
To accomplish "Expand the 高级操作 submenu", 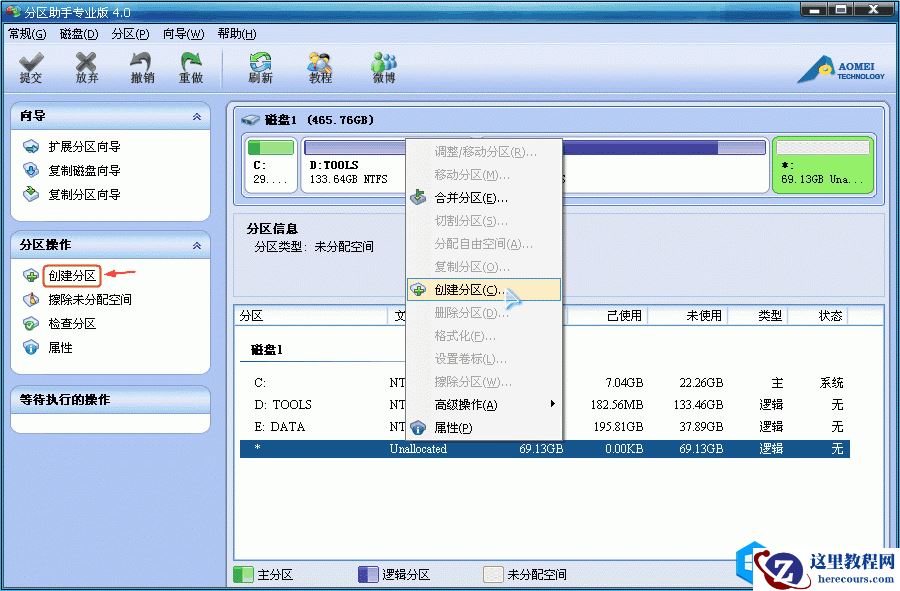I will tap(466, 403).
